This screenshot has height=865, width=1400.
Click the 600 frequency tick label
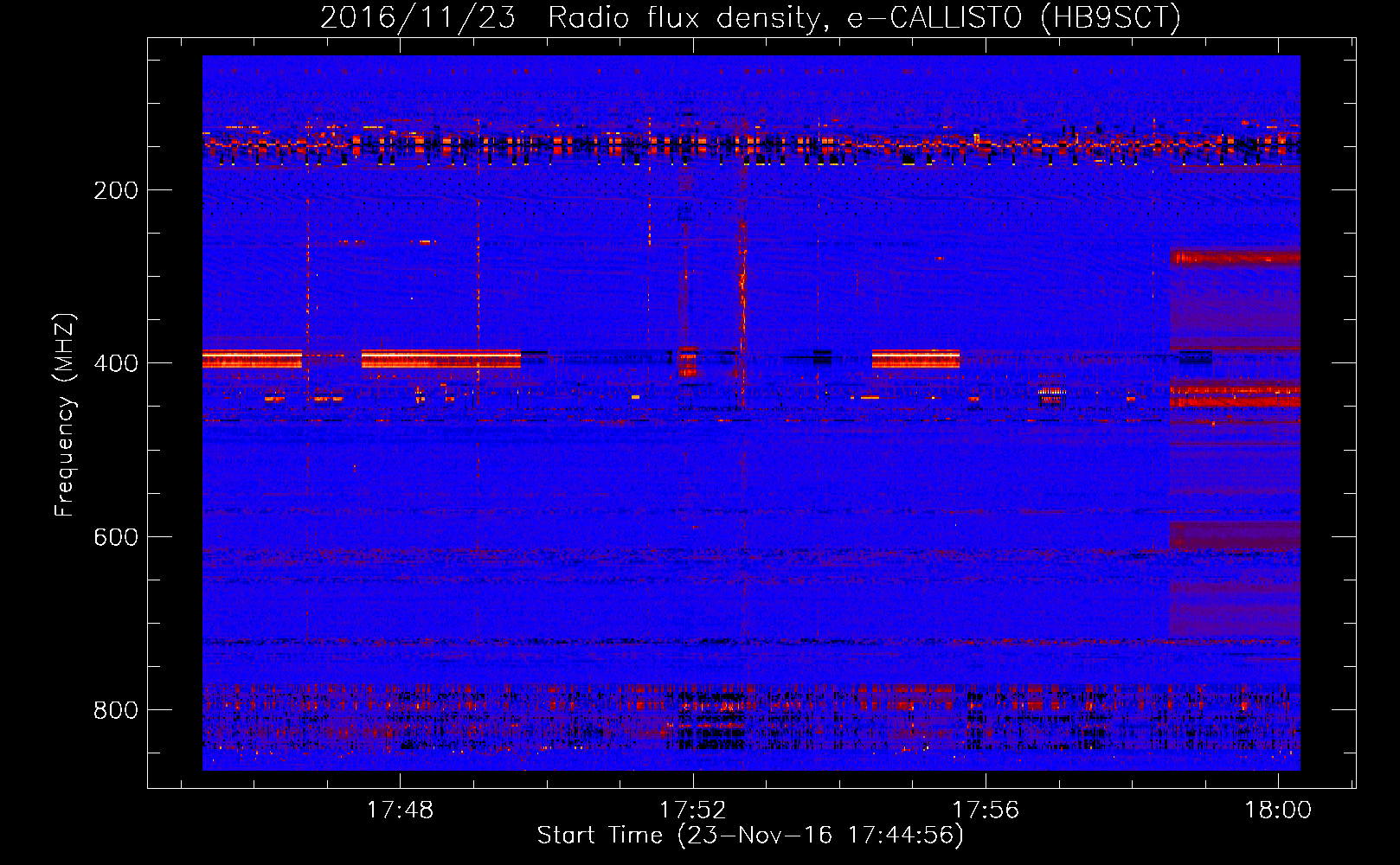tap(116, 537)
